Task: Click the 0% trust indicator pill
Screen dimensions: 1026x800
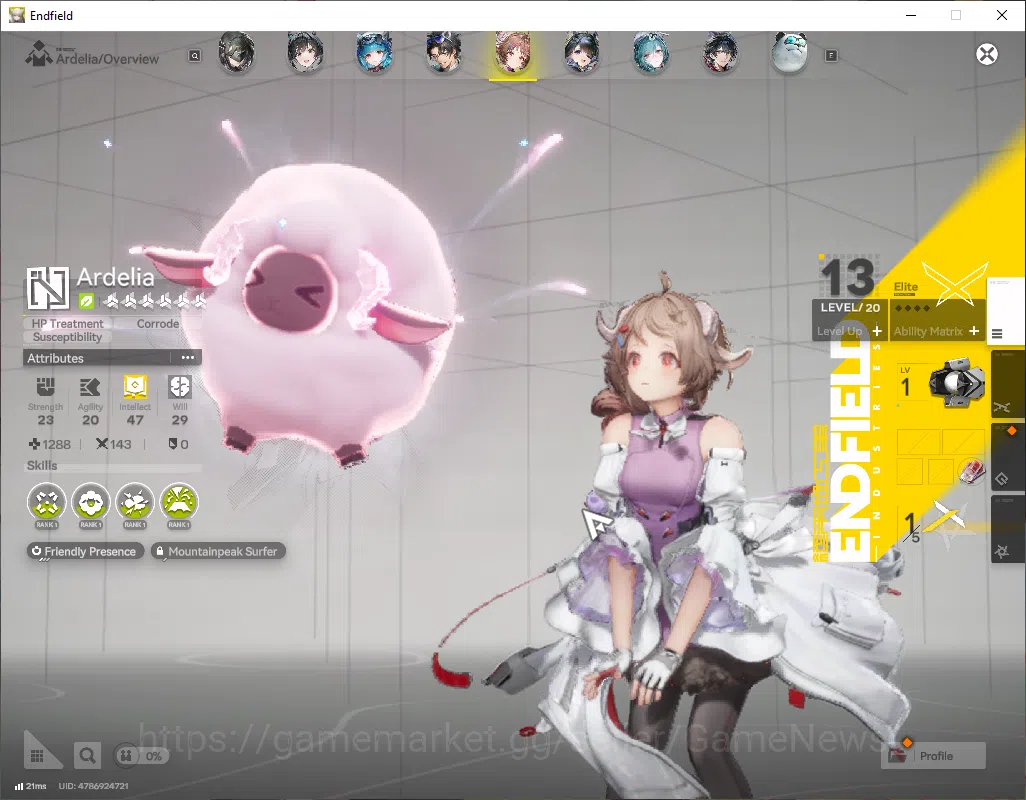Action: [140, 756]
